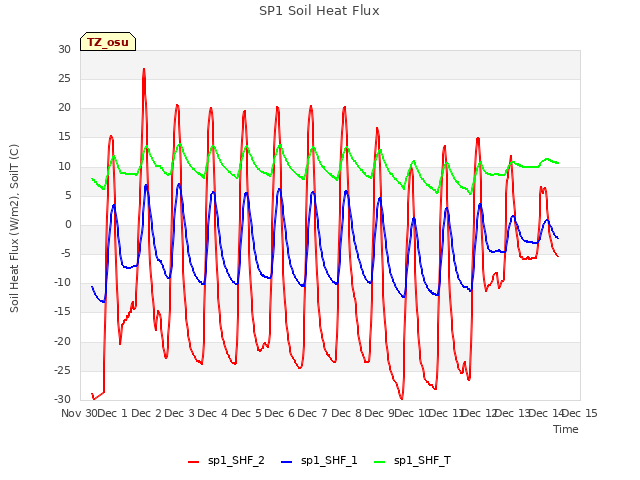Click the y-axis value 30
The width and height of the screenshot is (640, 480).
64,49
